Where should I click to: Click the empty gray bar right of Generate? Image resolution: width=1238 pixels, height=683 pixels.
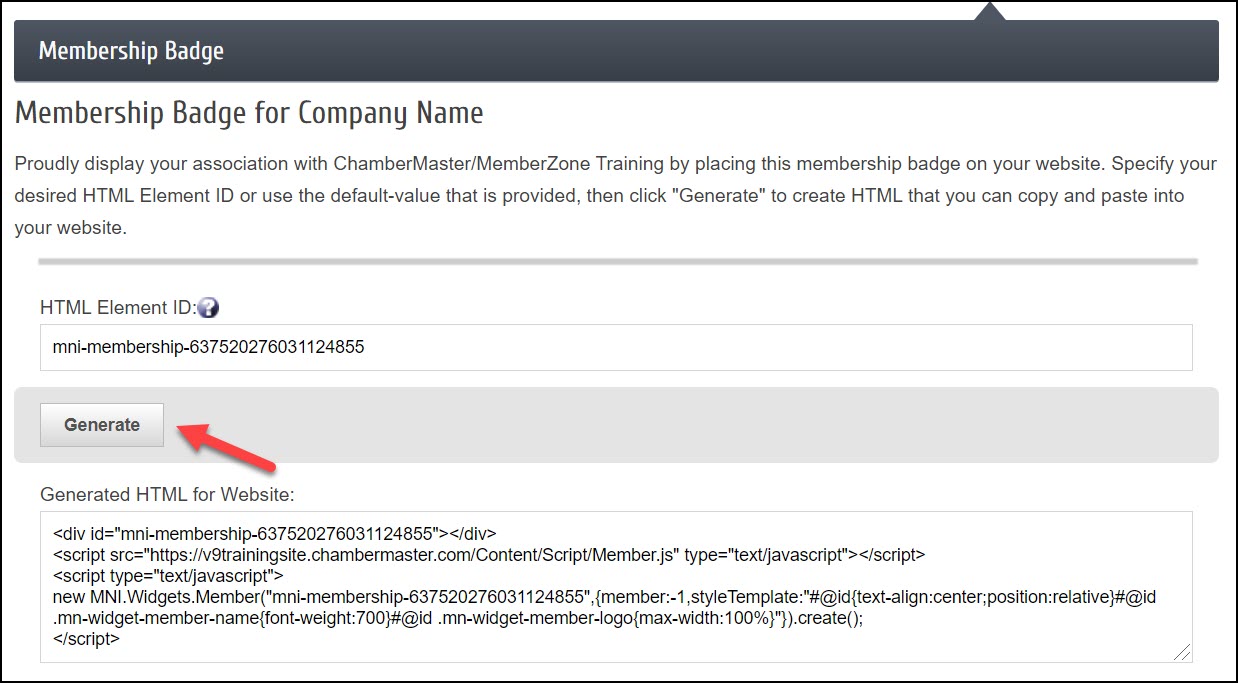pos(700,425)
